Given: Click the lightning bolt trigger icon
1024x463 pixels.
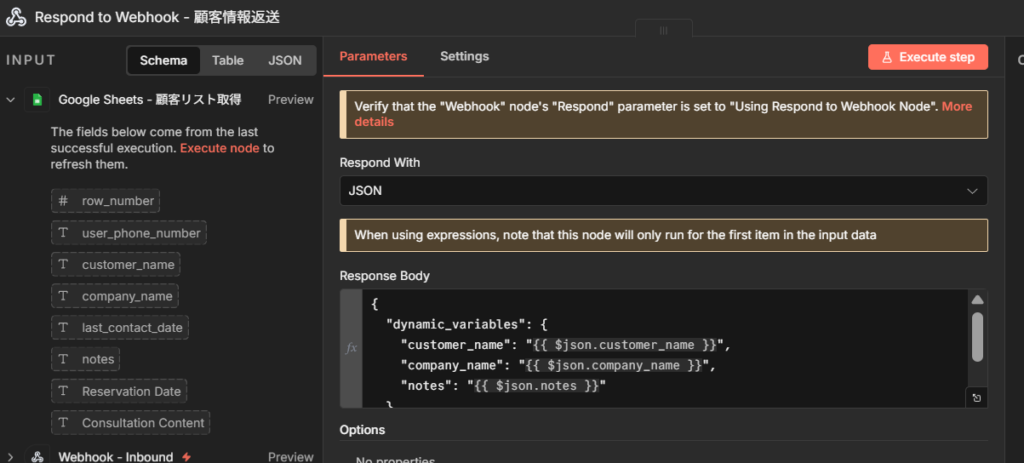Looking at the screenshot, I should pos(185,457).
